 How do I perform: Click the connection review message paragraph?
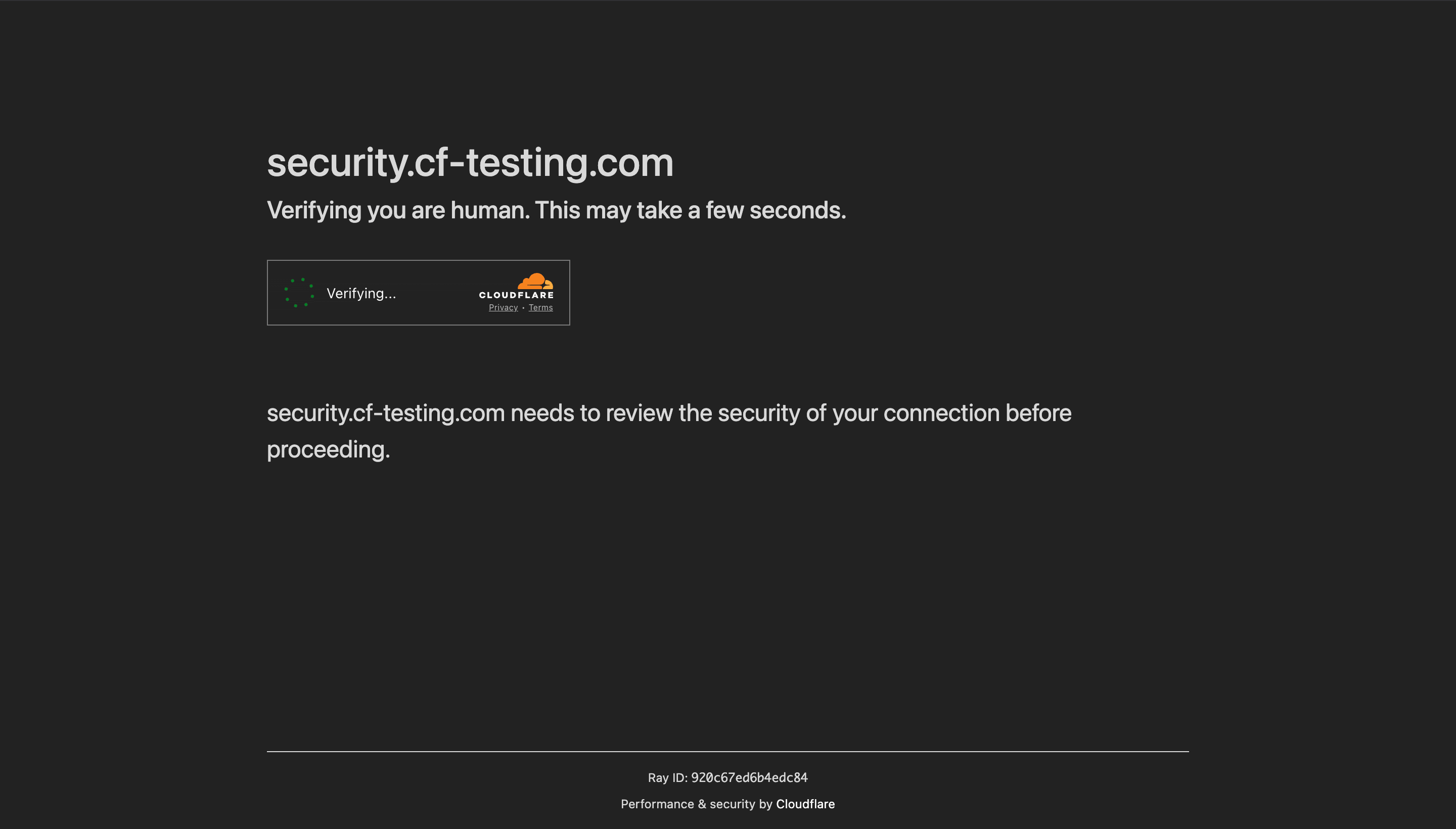click(x=668, y=431)
